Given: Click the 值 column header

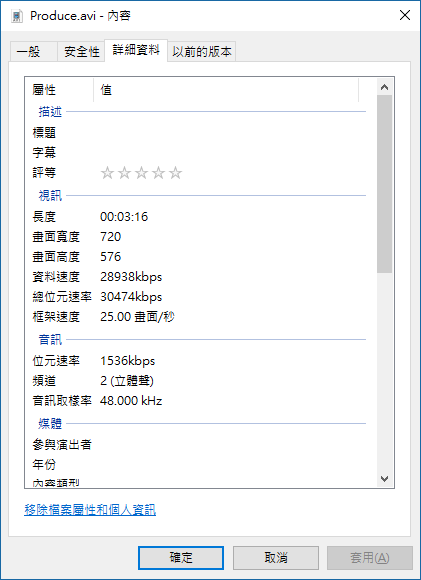Looking at the screenshot, I should click(226, 90).
